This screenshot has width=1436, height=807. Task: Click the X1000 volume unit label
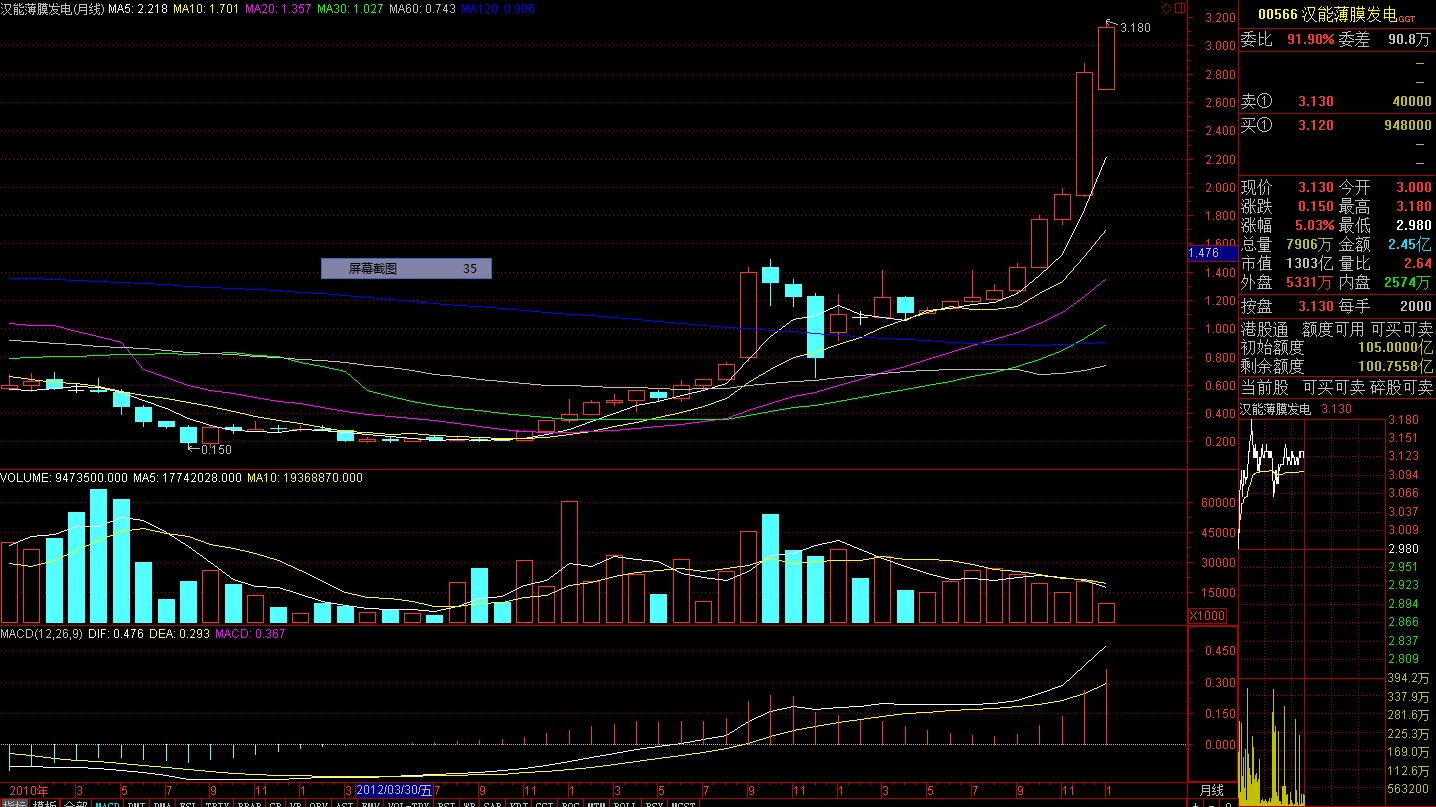[x=1207, y=616]
